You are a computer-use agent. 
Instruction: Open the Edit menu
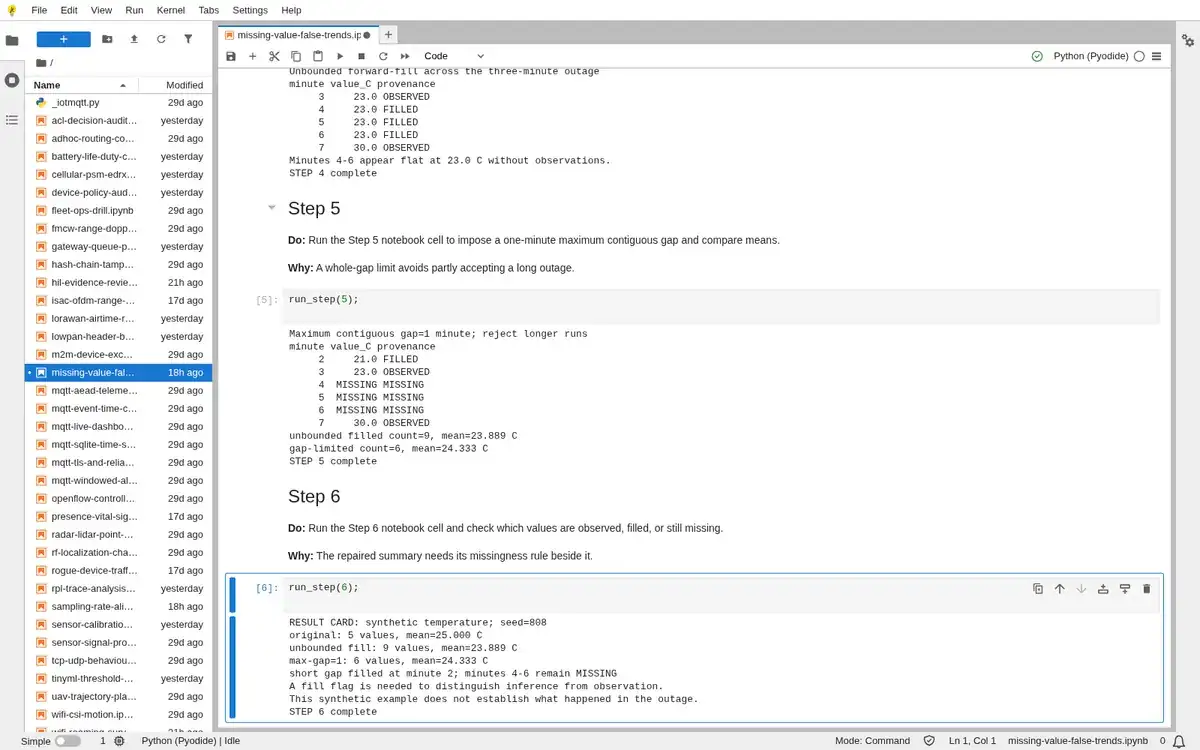(x=69, y=10)
